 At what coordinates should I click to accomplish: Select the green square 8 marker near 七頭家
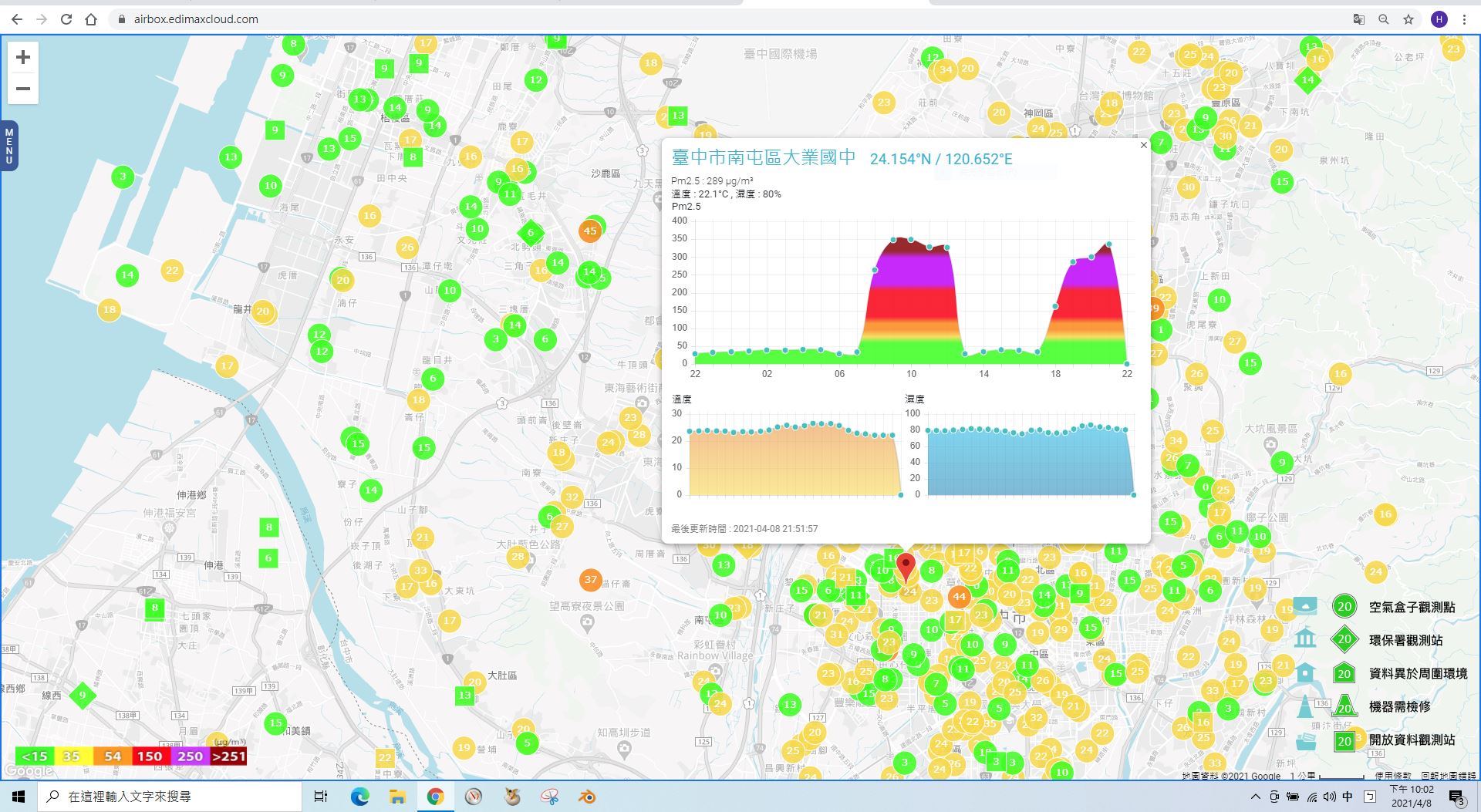155,608
